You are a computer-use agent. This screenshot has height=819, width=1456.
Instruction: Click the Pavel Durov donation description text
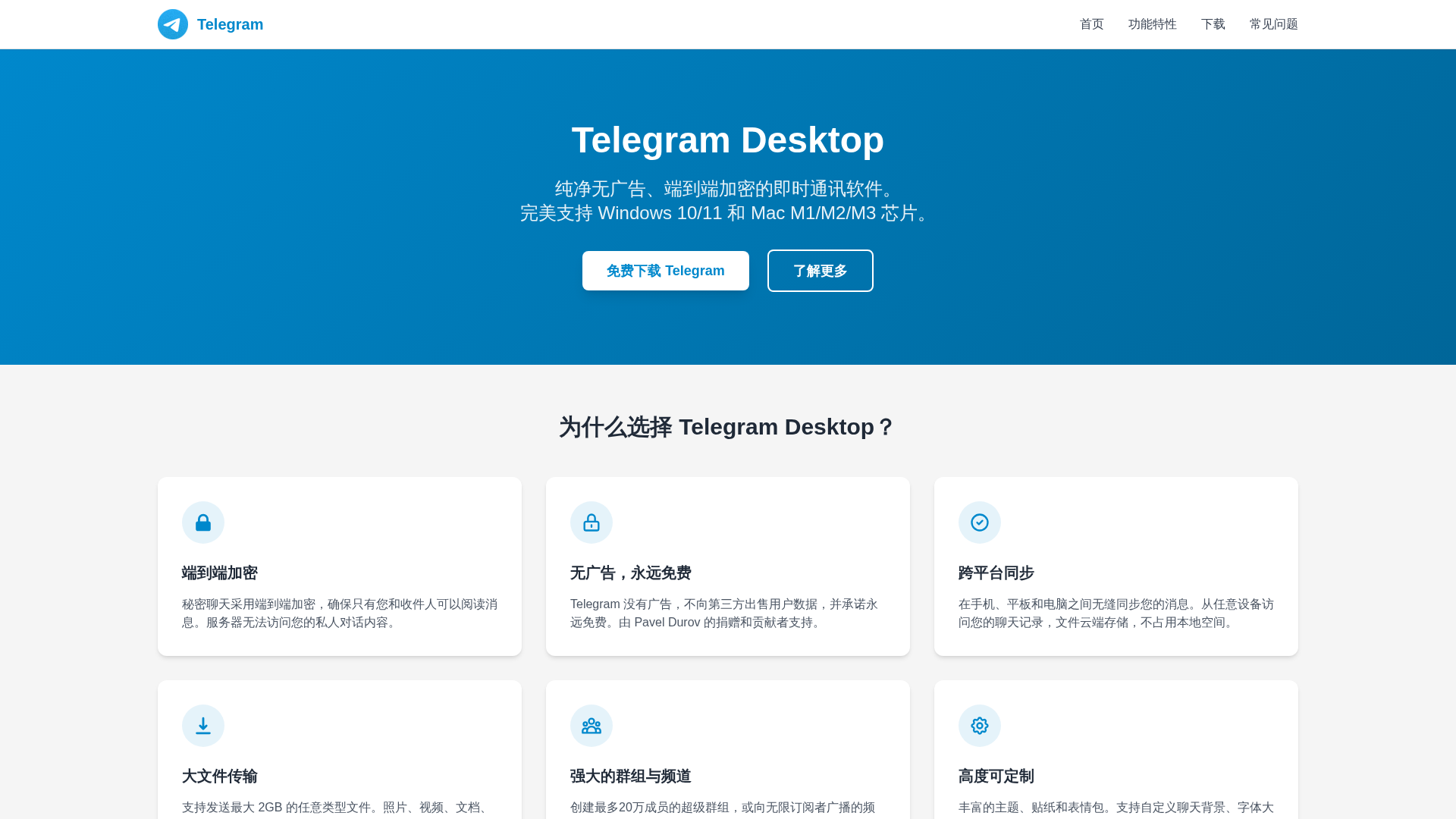pyautogui.click(x=724, y=613)
